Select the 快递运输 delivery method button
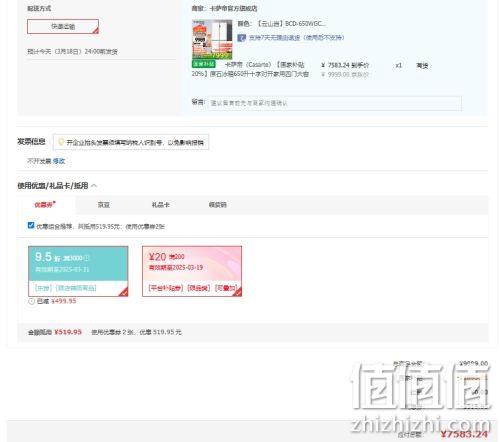500x442 pixels. (63, 27)
